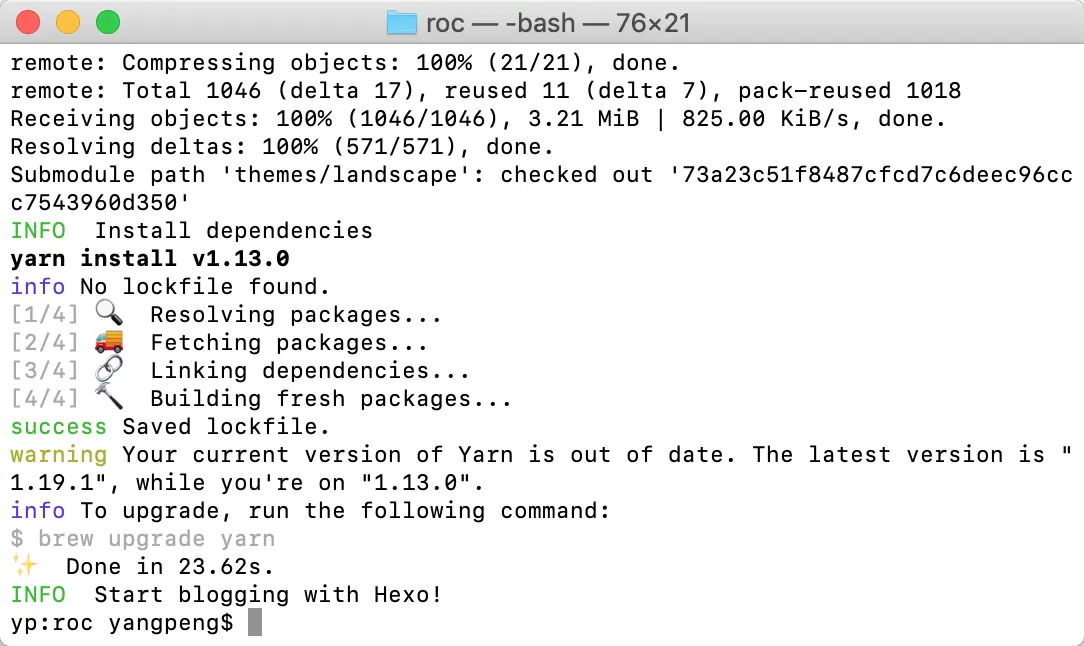This screenshot has height=646, width=1084.
Task: Click the 'brew upgrade yarn' command text
Action: tap(156, 538)
